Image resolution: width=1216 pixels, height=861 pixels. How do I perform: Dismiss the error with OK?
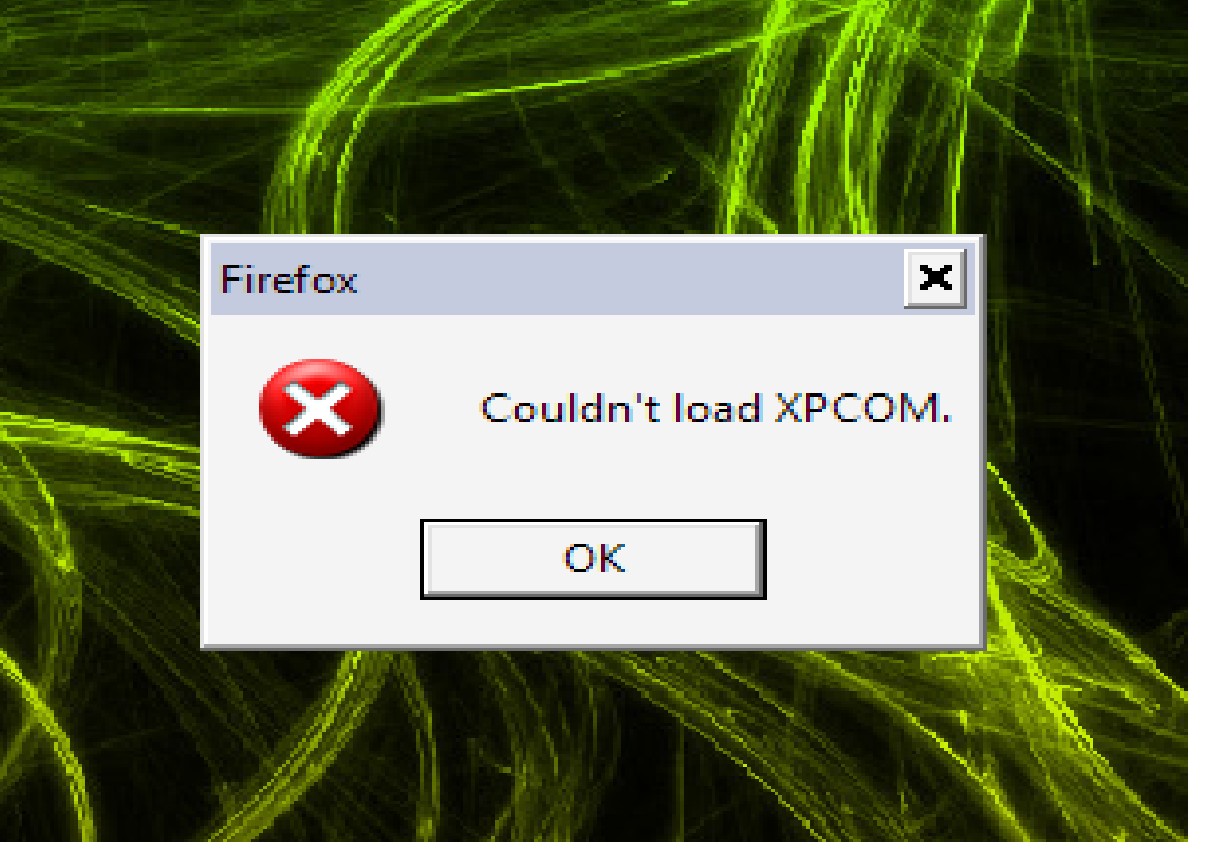pos(593,559)
